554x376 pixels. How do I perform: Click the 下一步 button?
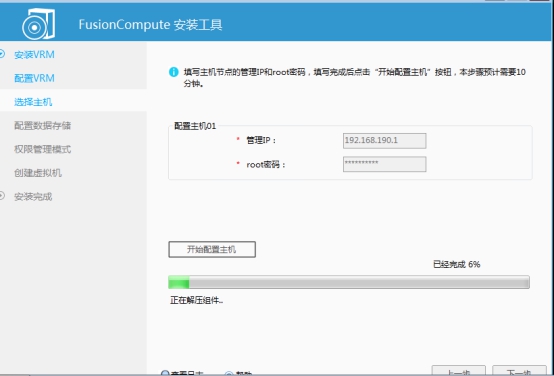pos(519,371)
